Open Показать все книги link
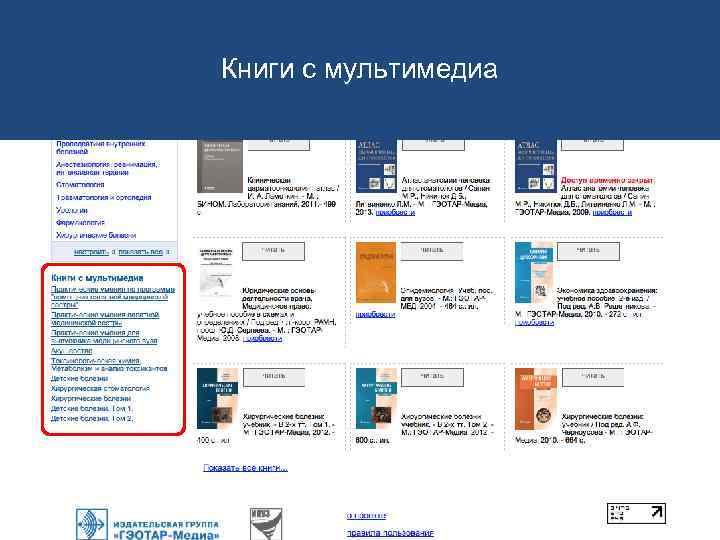The width and height of the screenshot is (720, 540). 246,468
